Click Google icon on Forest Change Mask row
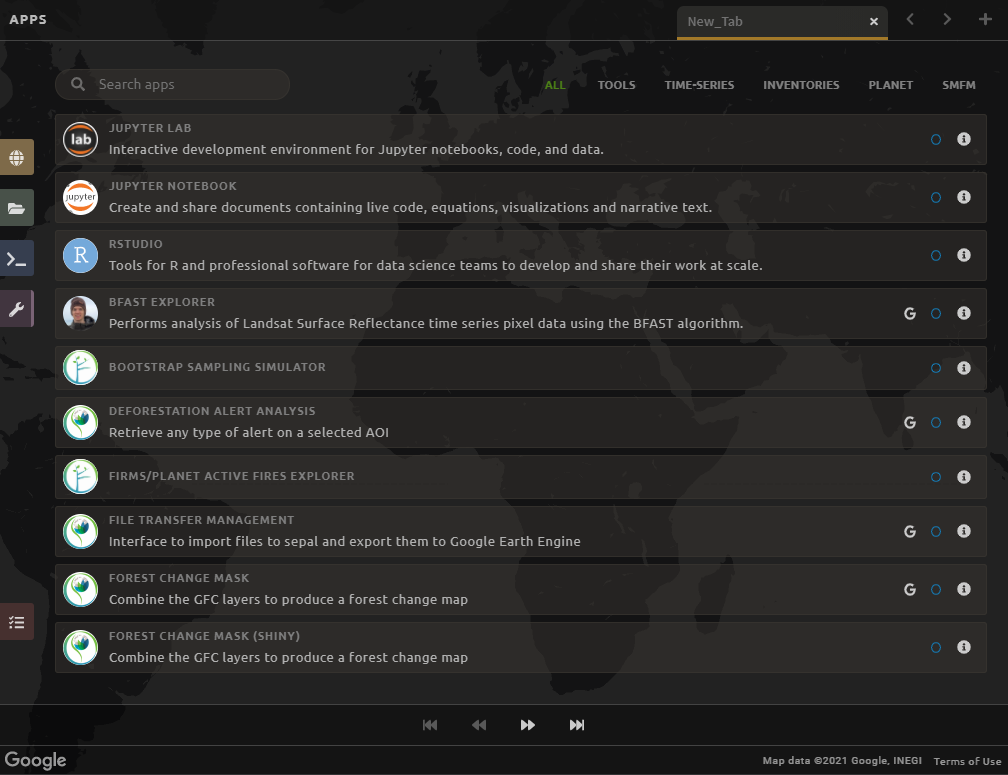 coord(910,590)
